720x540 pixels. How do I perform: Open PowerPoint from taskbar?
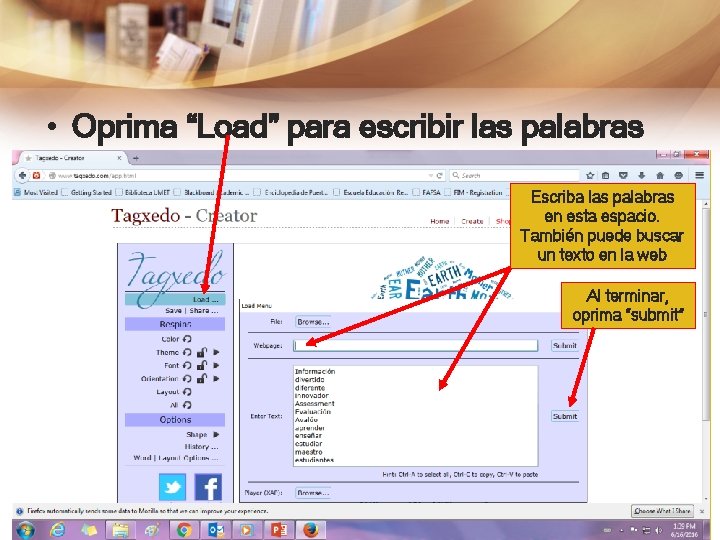coord(279,530)
